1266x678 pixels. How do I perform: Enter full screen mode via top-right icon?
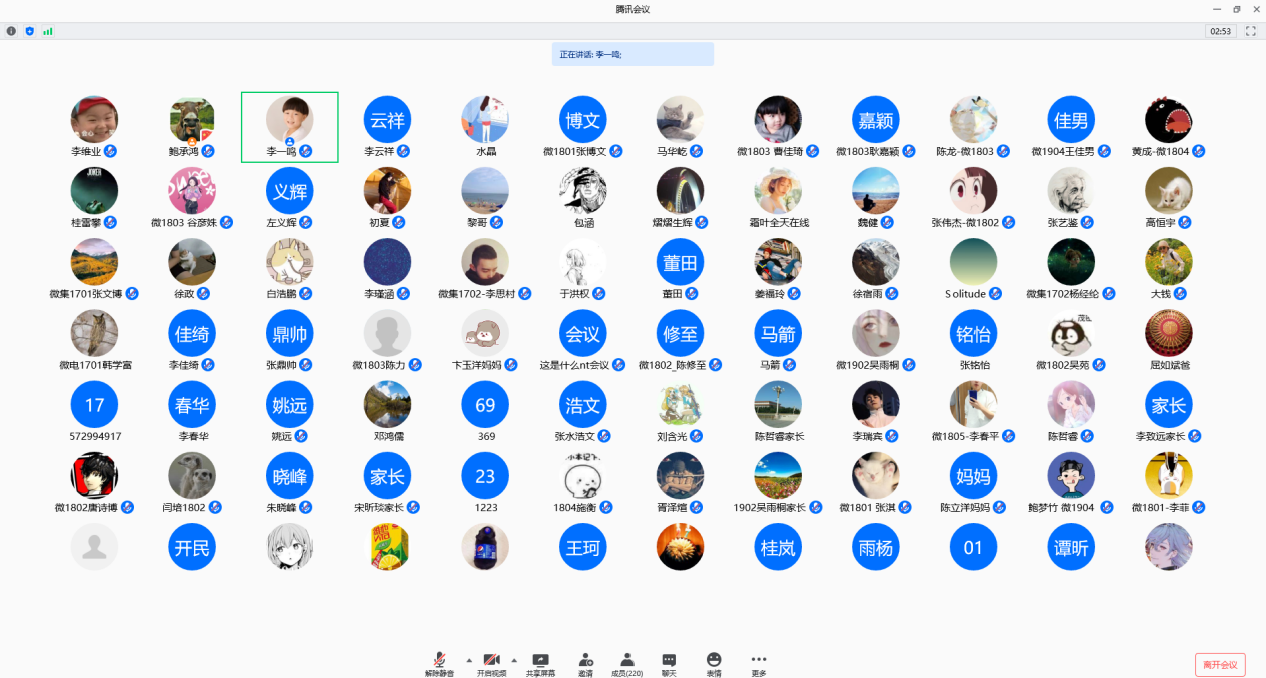[1250, 31]
